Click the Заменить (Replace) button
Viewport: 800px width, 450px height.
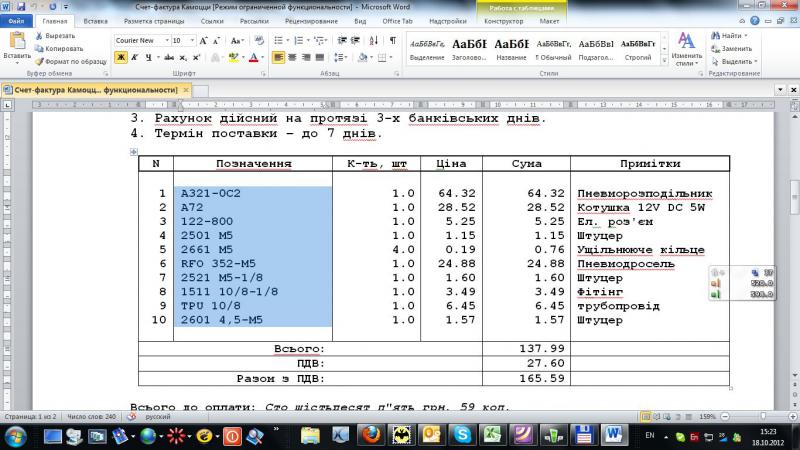(x=731, y=48)
